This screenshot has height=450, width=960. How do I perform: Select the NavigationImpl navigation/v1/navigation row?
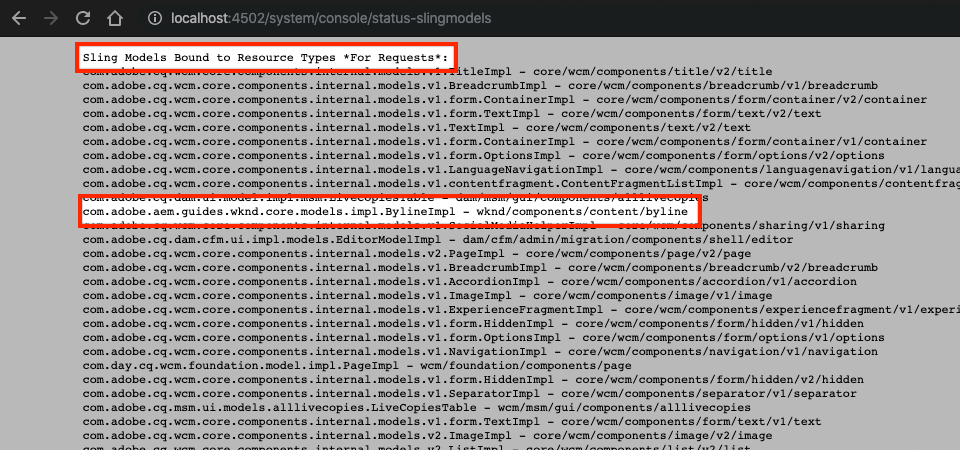click(480, 352)
